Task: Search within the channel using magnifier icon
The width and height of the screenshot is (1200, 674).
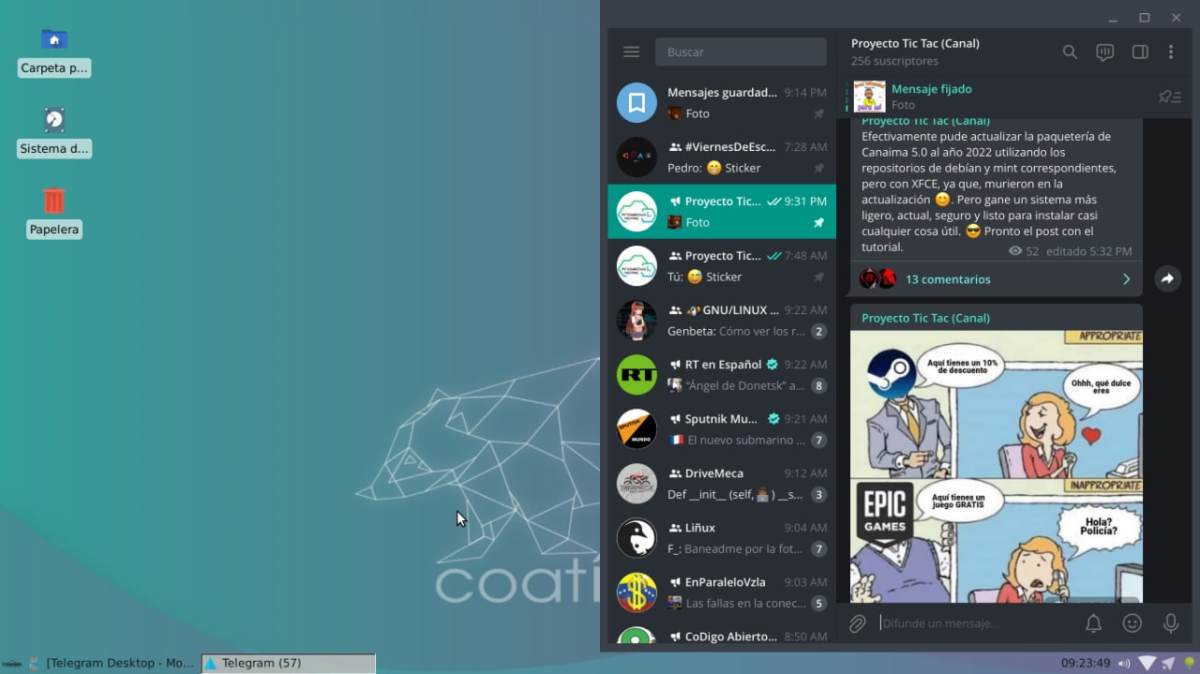Action: coord(1069,52)
